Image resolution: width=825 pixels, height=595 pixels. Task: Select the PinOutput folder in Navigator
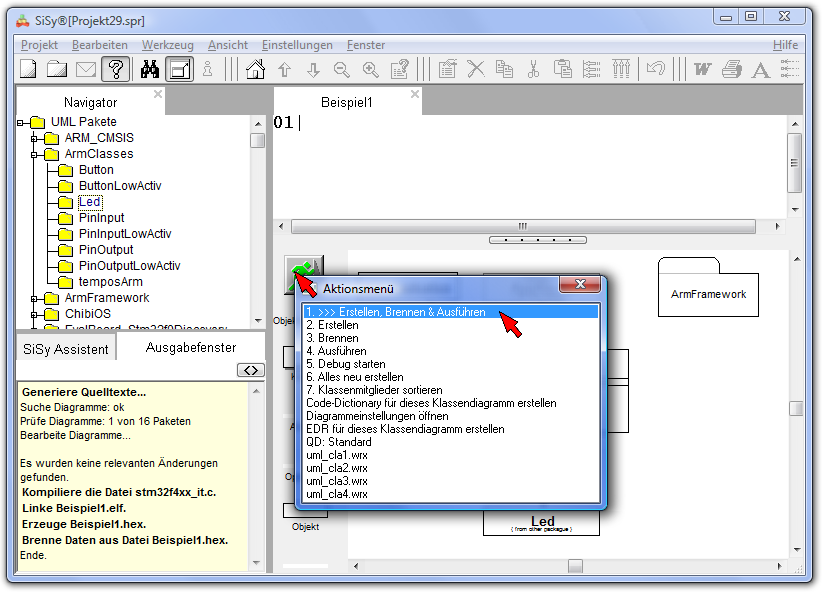pos(106,250)
